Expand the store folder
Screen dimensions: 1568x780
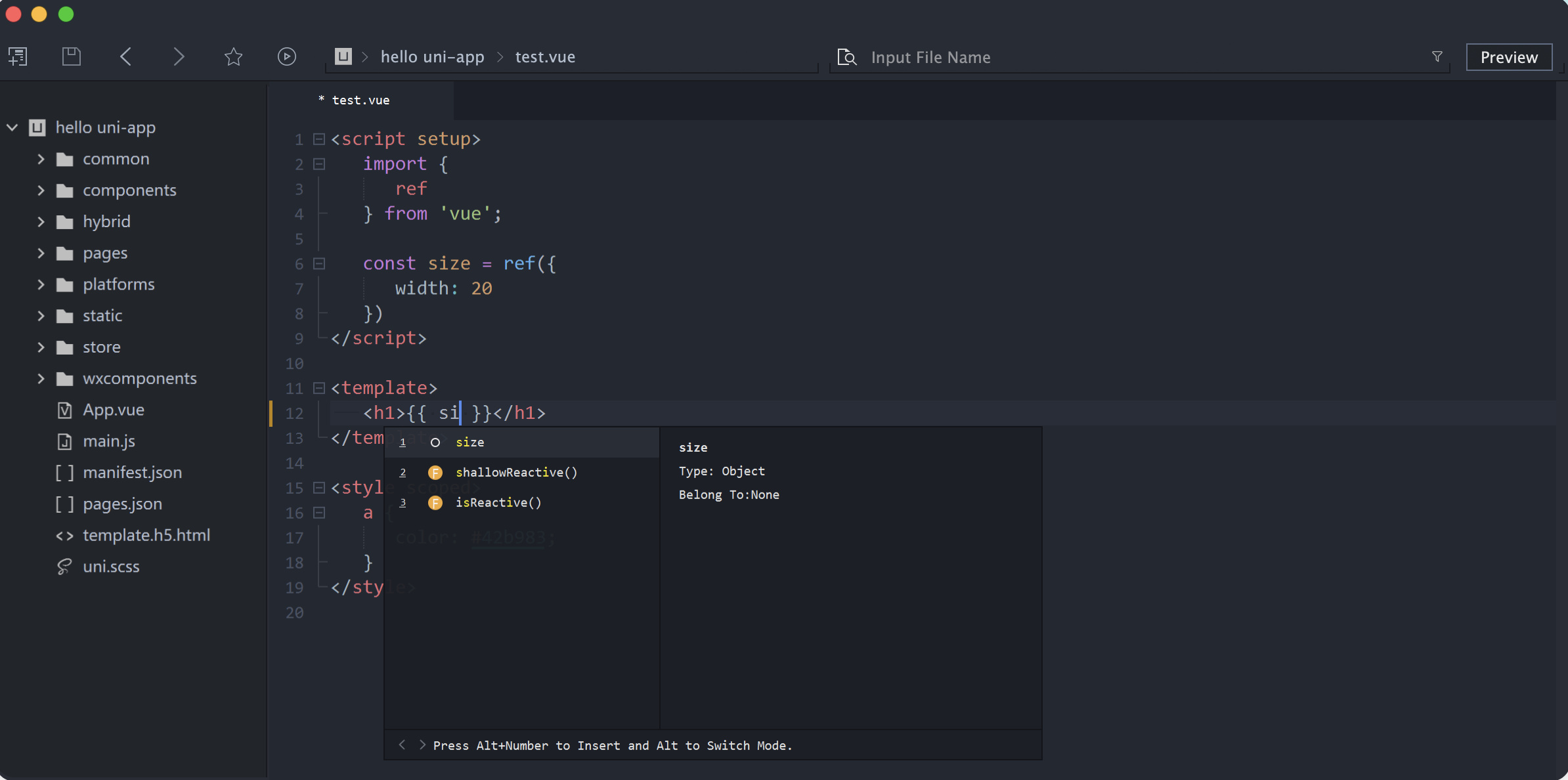pyautogui.click(x=41, y=347)
